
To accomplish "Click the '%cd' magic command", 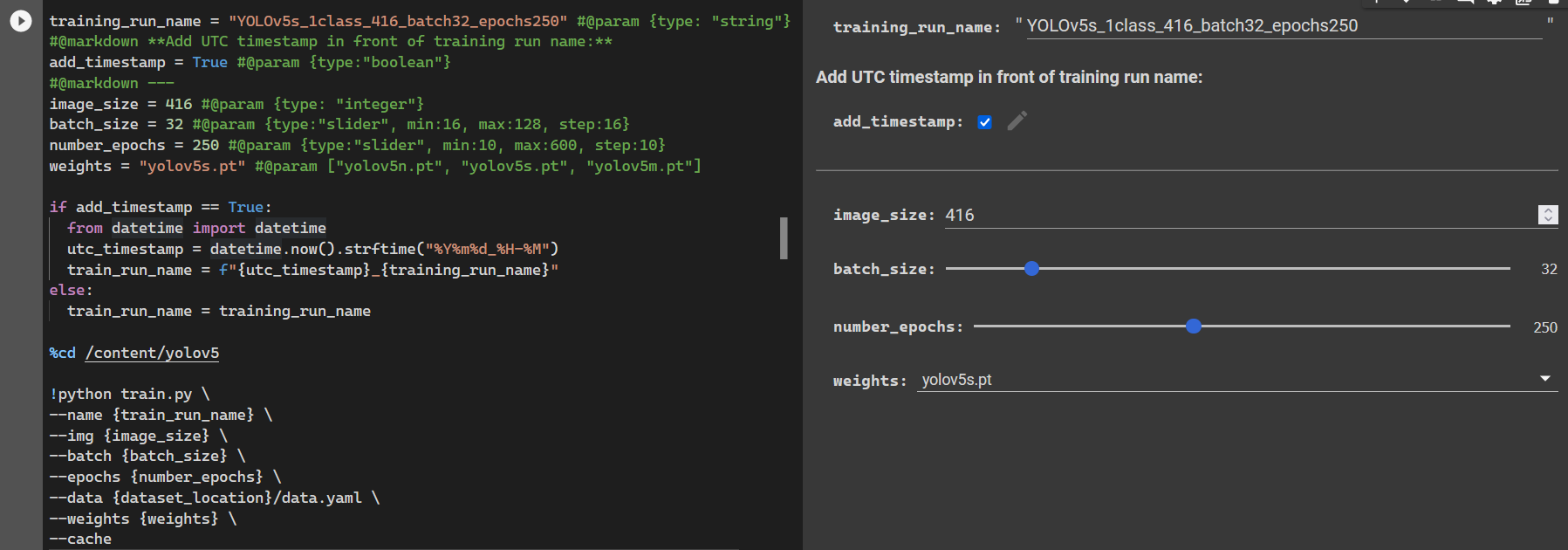I will click(62, 353).
